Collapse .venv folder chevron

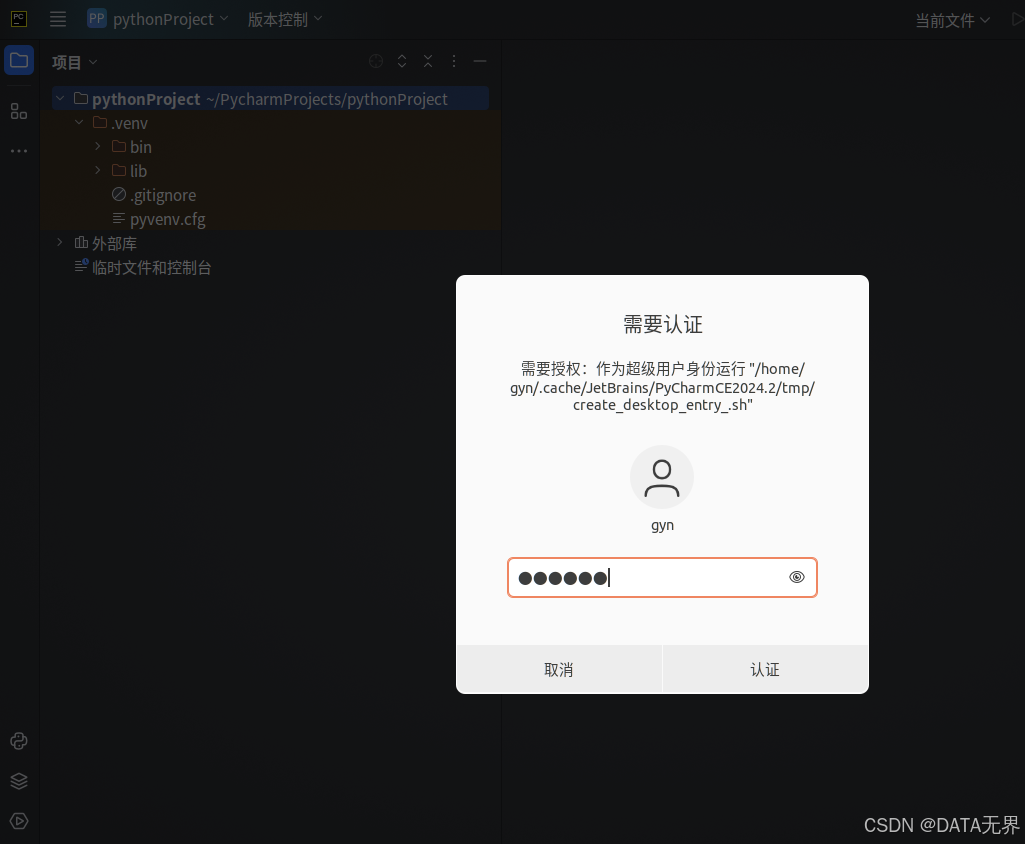click(79, 122)
